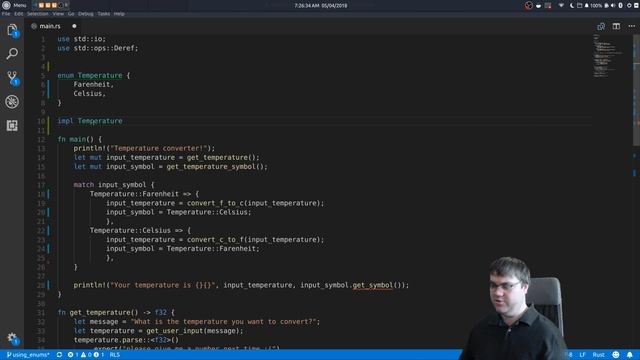This screenshot has width=640, height=360.
Task: Open the Selection menu
Action: coord(38,14)
